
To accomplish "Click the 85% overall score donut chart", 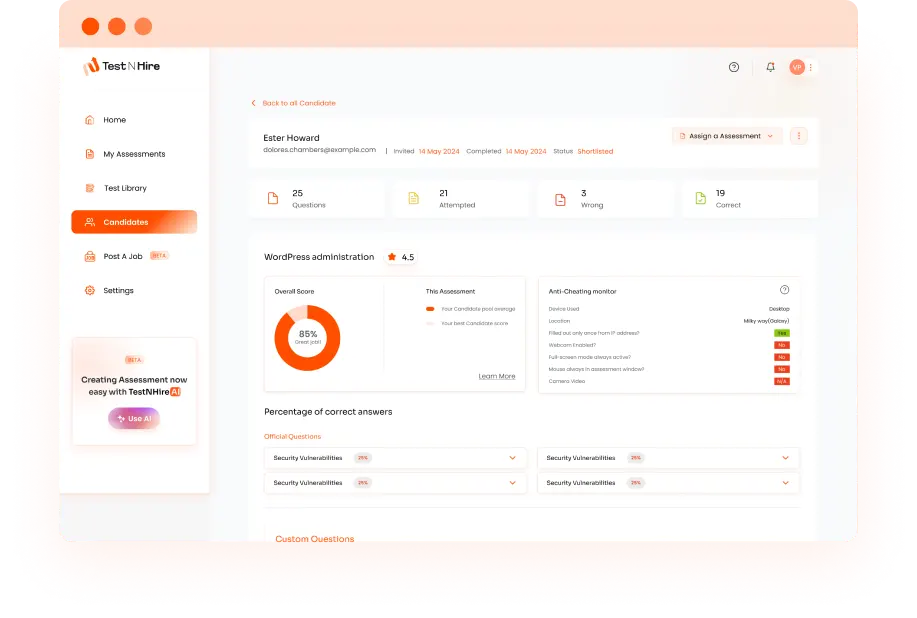I will coord(307,338).
